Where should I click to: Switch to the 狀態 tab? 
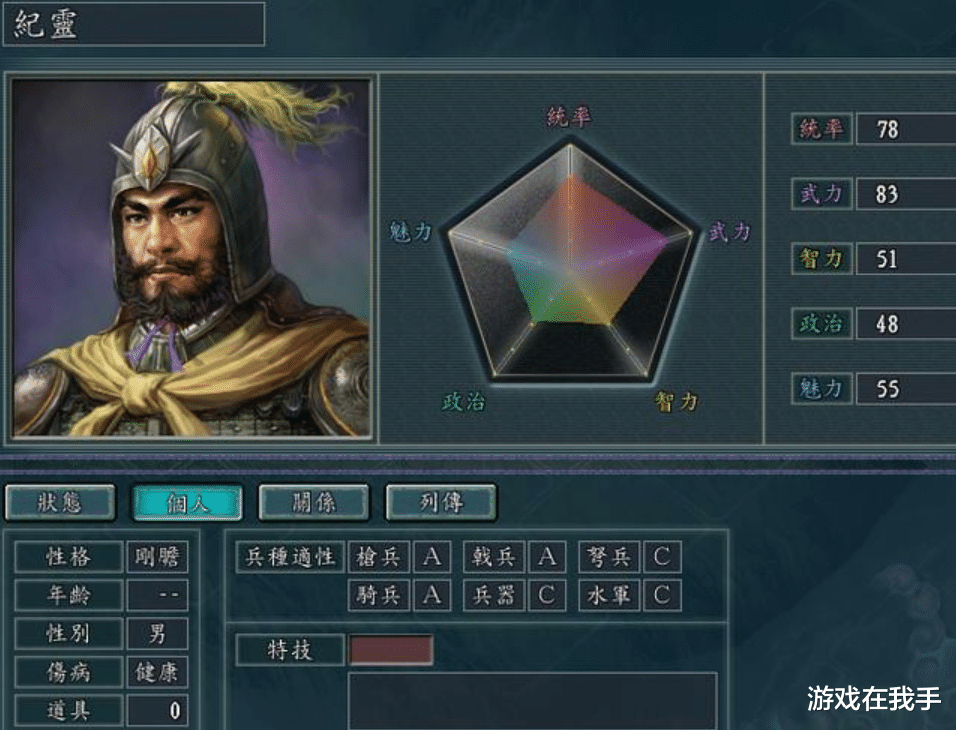pos(60,503)
